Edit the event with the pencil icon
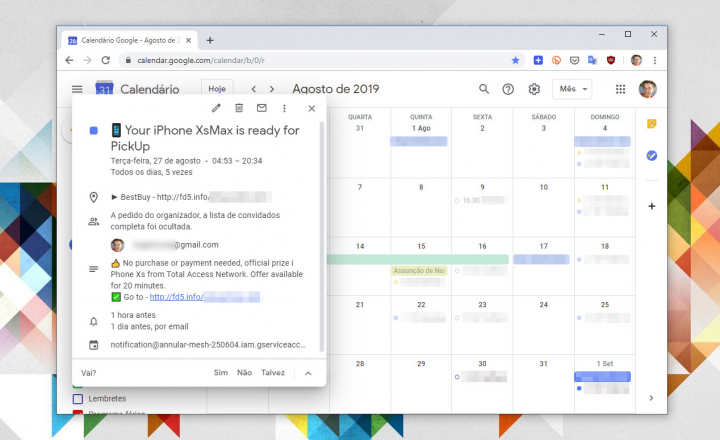The height and width of the screenshot is (440, 720). 216,108
